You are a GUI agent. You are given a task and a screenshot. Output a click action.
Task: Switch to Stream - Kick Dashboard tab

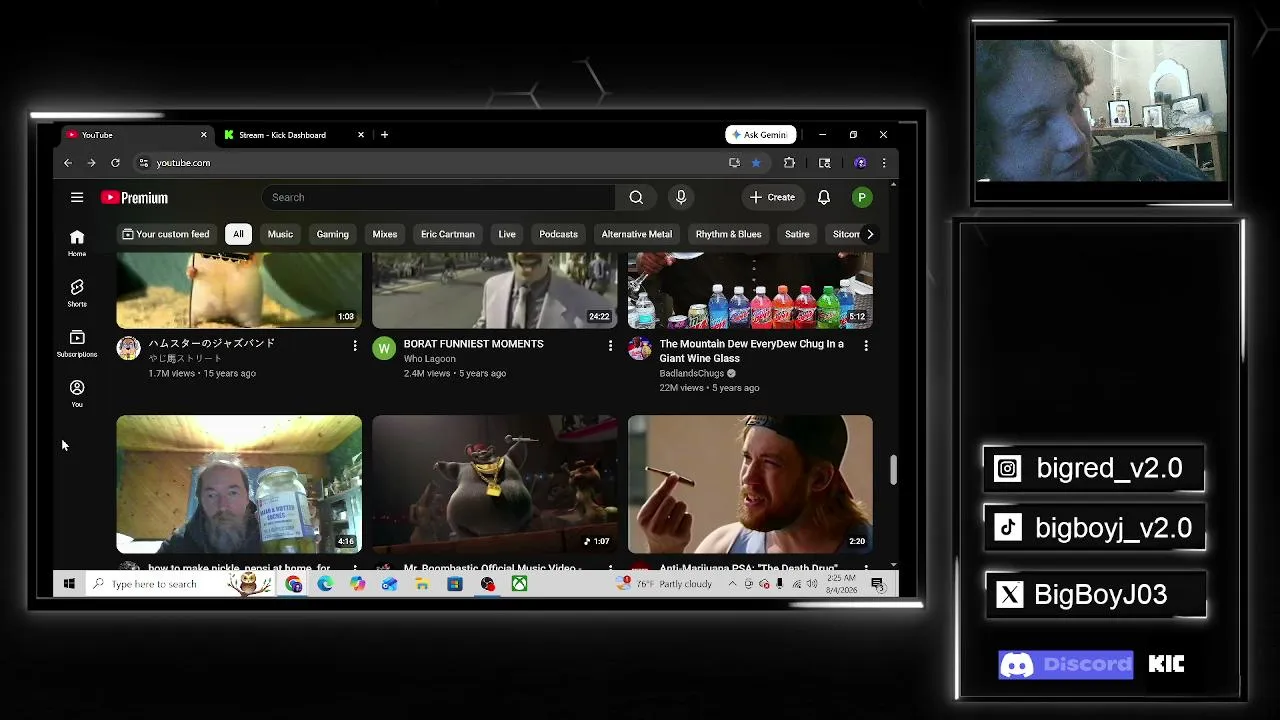point(294,135)
